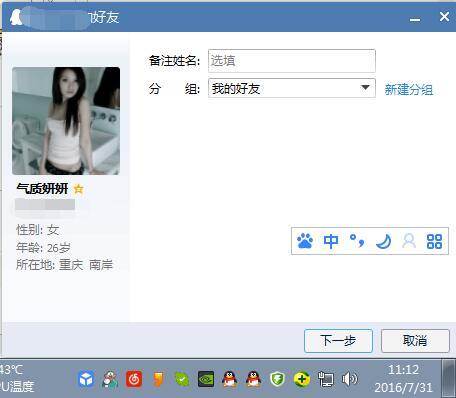Click the first QQ penguin tray icon
Screen dimensions: 456x398
click(x=230, y=379)
